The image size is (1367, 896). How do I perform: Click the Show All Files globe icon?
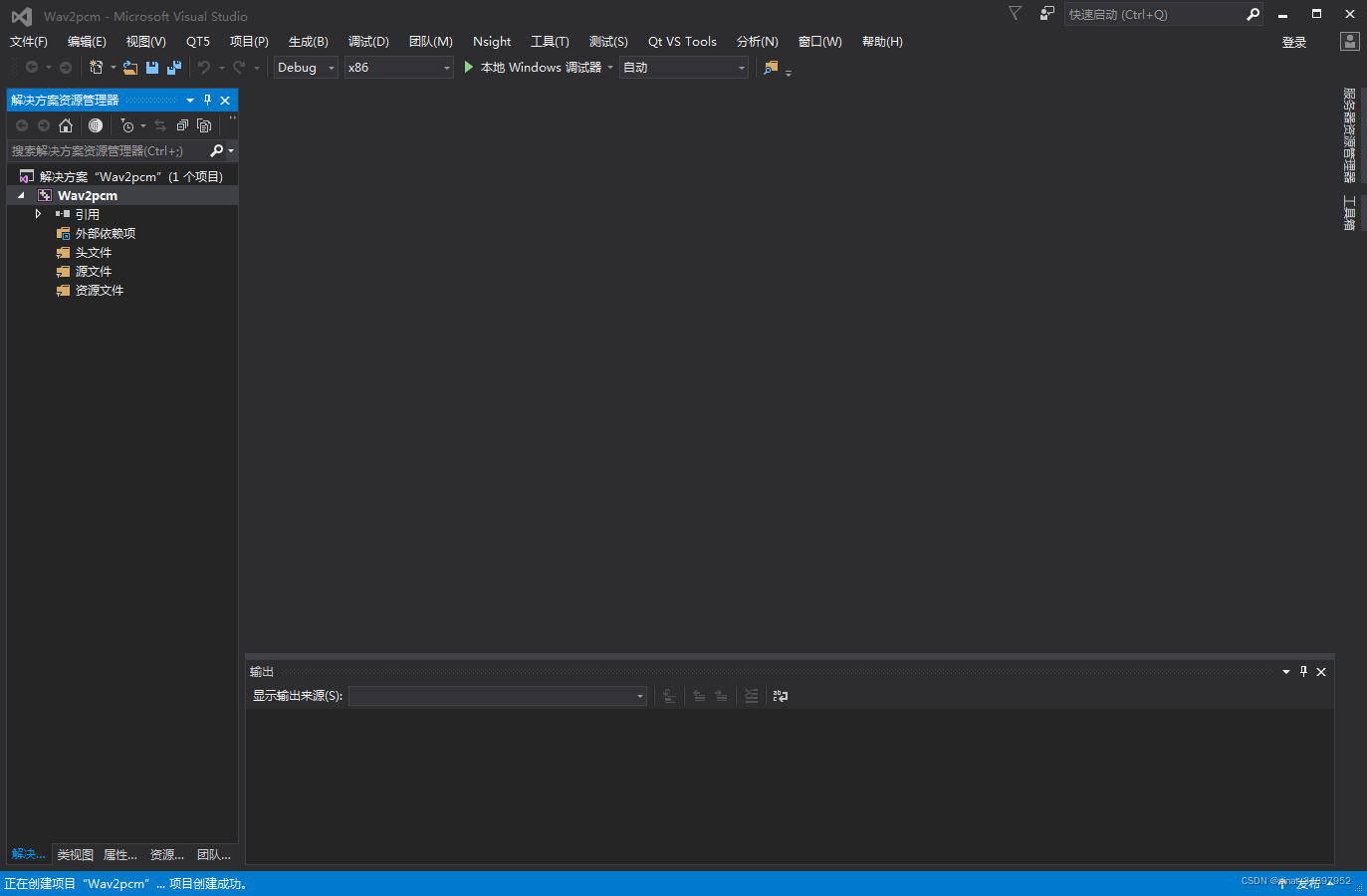(x=96, y=125)
